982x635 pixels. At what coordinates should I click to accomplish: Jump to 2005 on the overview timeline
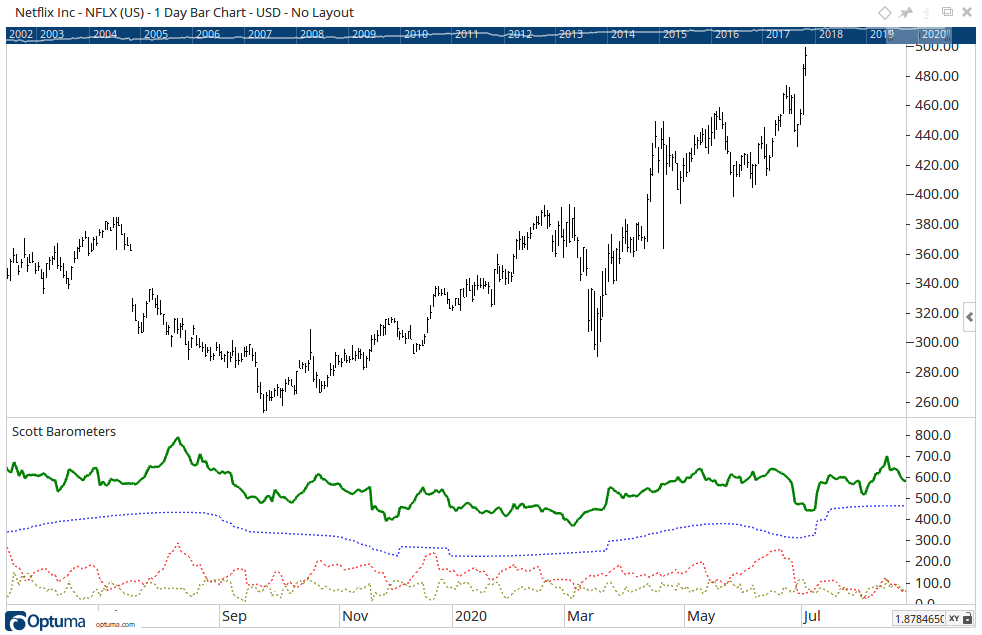pyautogui.click(x=156, y=34)
